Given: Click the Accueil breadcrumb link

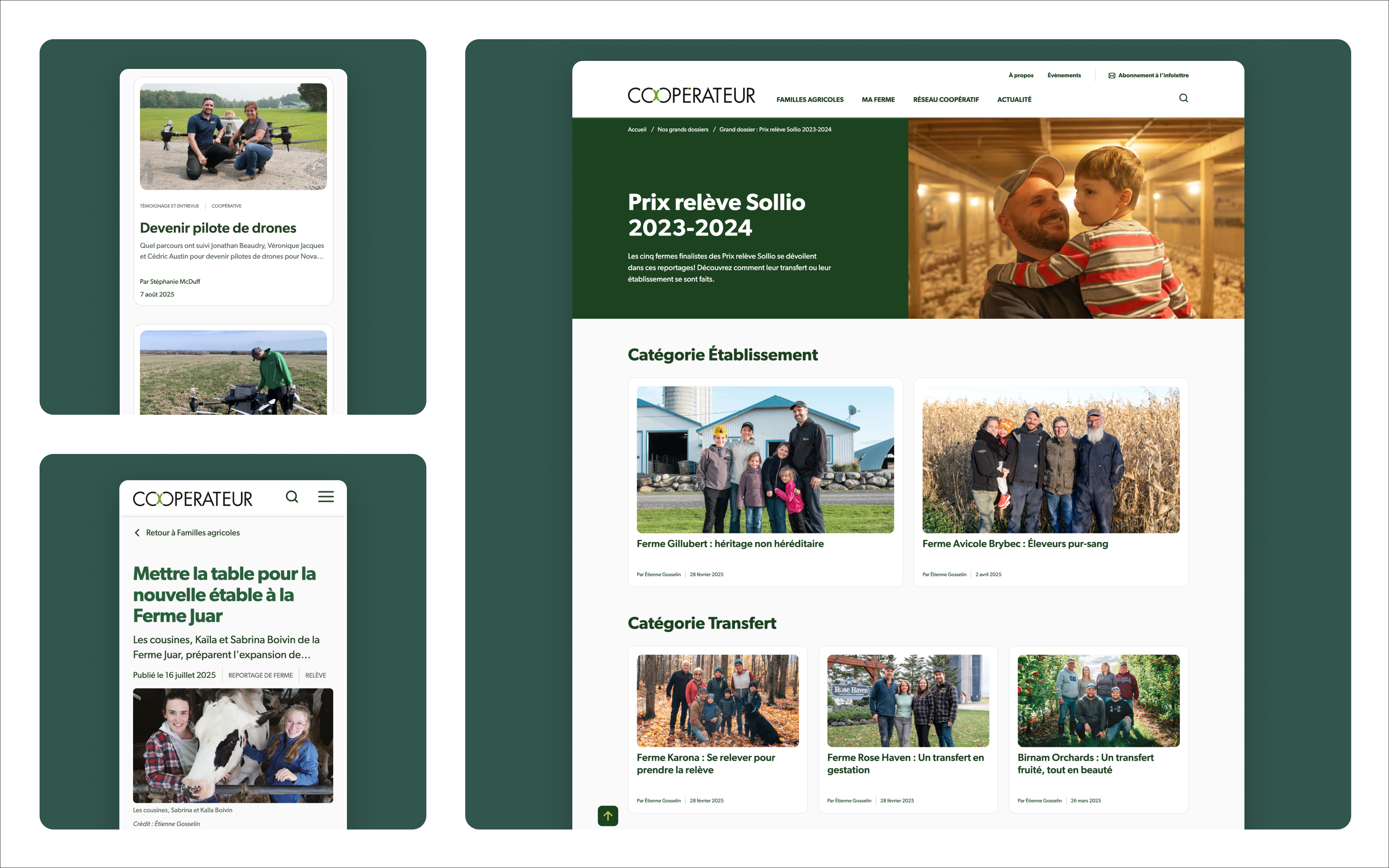Looking at the screenshot, I should (x=636, y=130).
